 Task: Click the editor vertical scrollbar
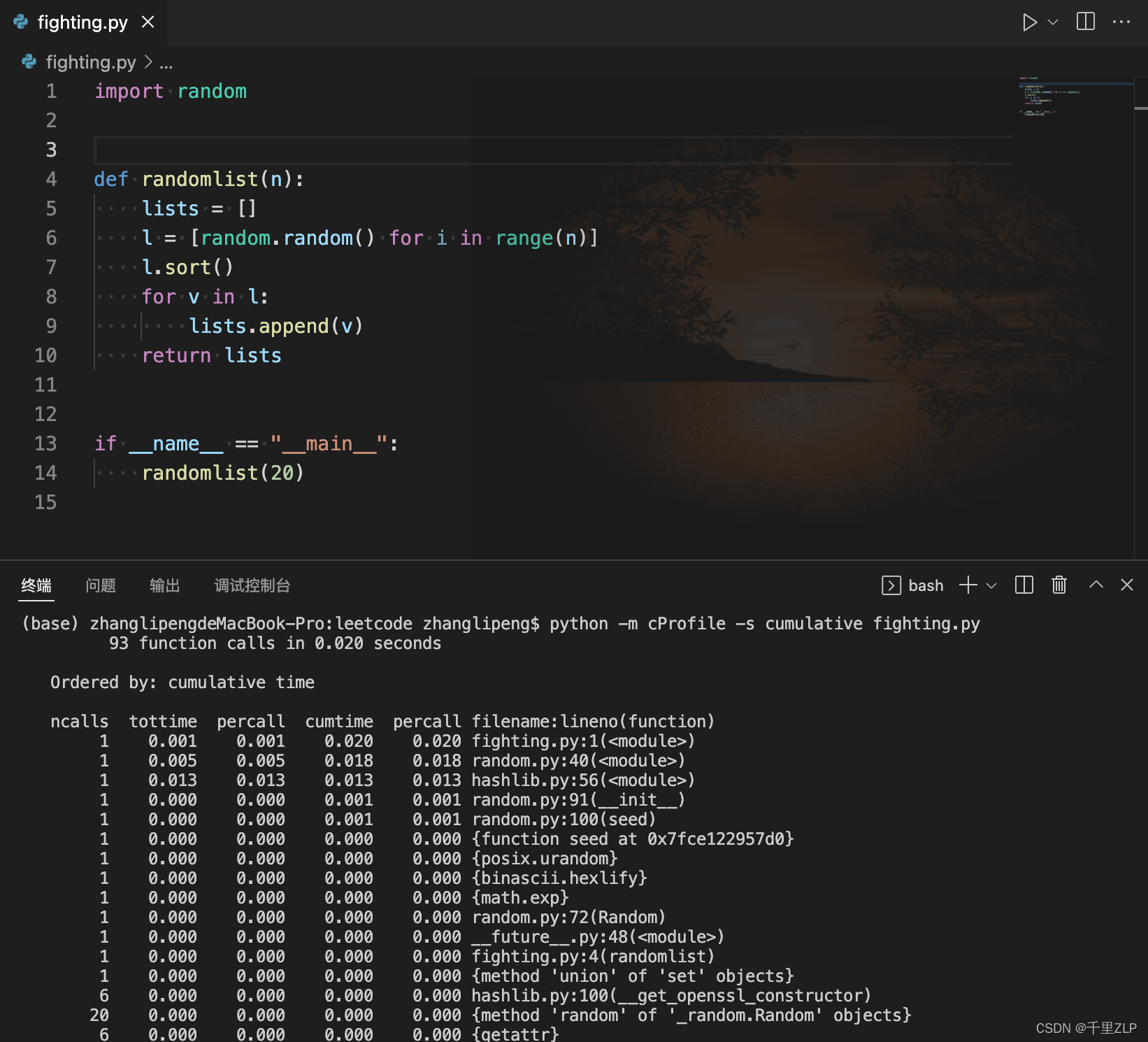(1141, 318)
